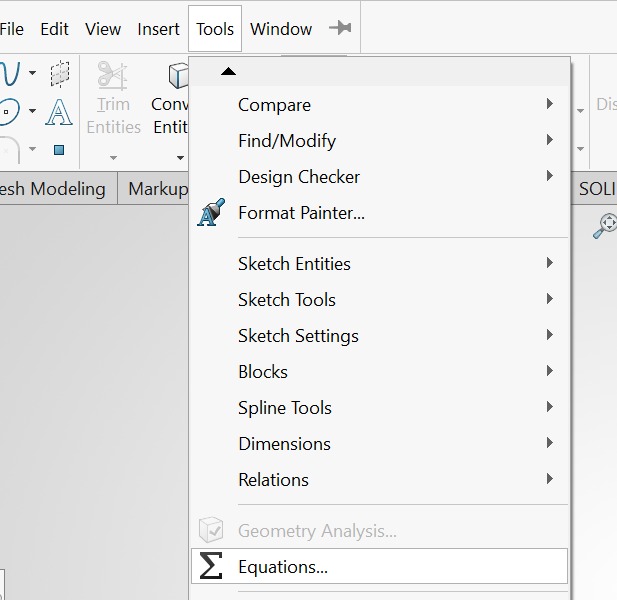617x600 pixels.
Task: Click the Geometry Analysis menu entry
Action: click(x=379, y=531)
